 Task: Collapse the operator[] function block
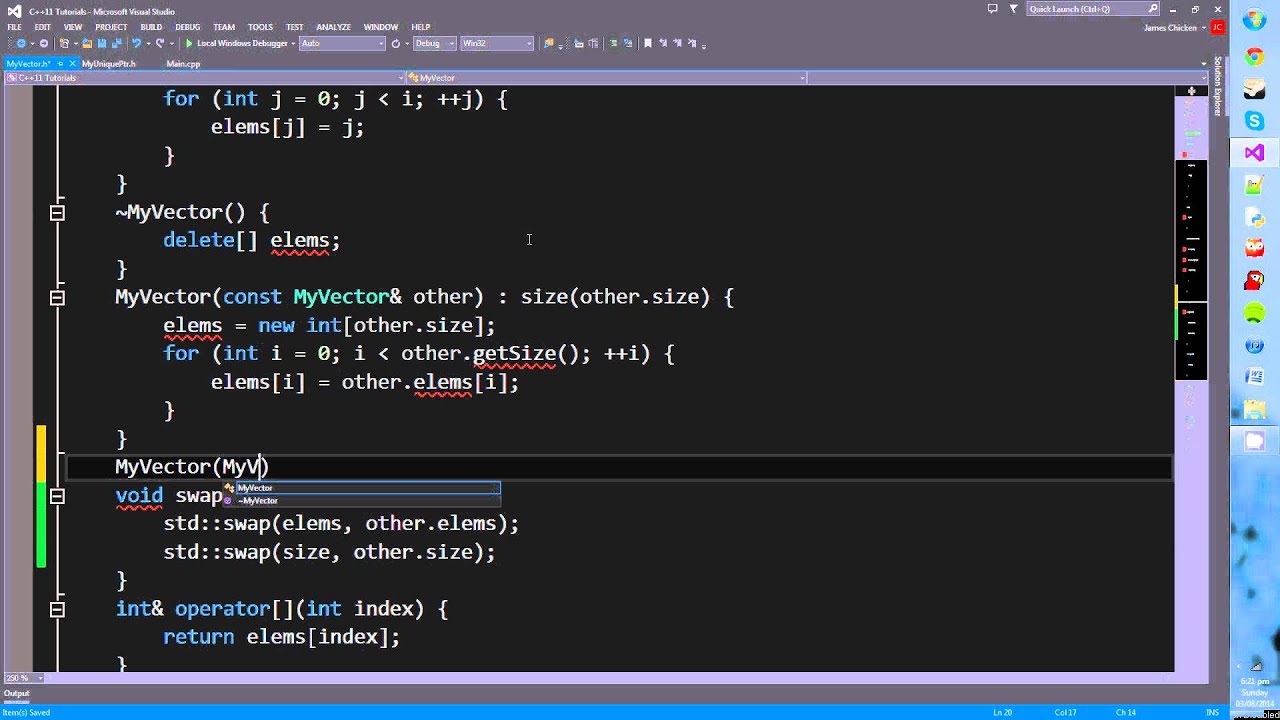point(57,609)
